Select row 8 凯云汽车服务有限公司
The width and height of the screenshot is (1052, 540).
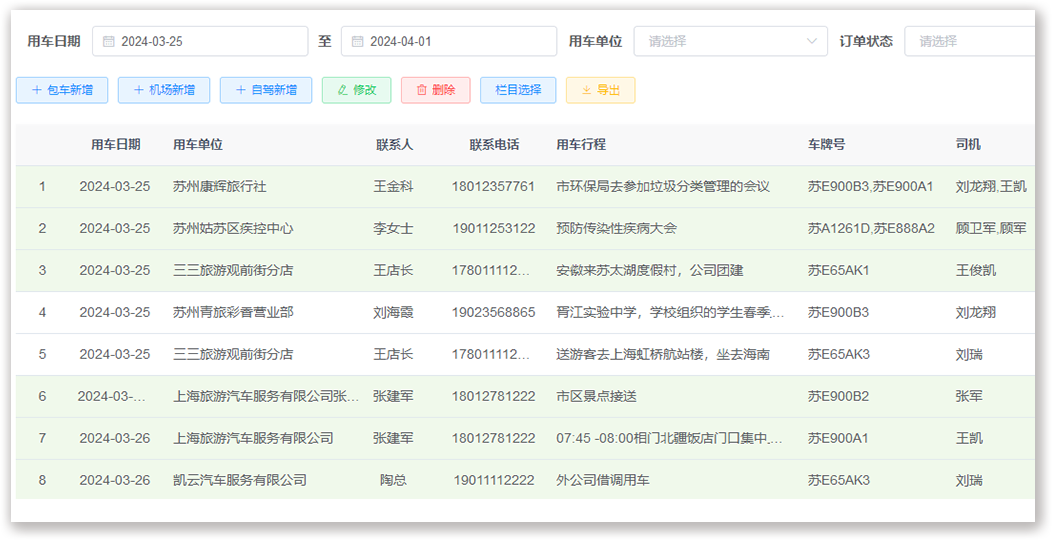pos(239,481)
